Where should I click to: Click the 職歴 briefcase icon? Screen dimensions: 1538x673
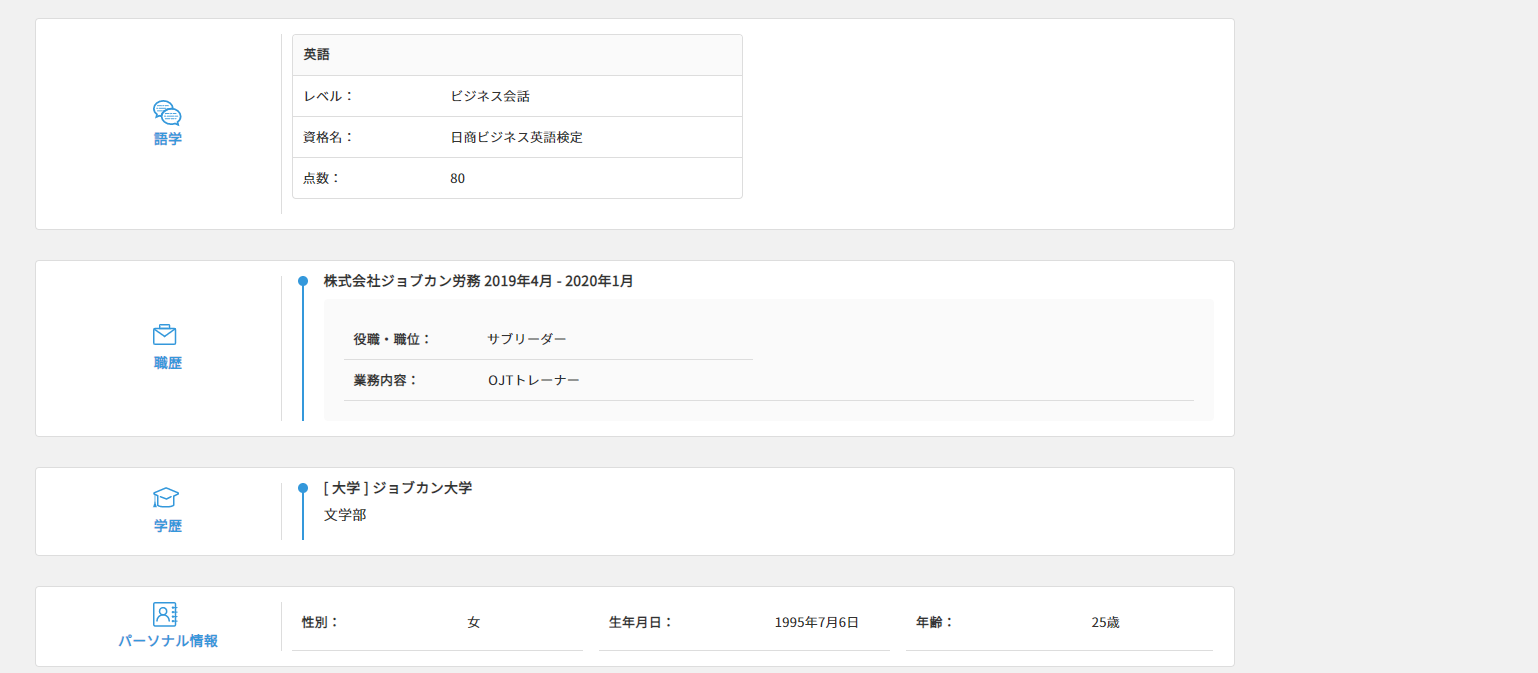(x=165, y=335)
